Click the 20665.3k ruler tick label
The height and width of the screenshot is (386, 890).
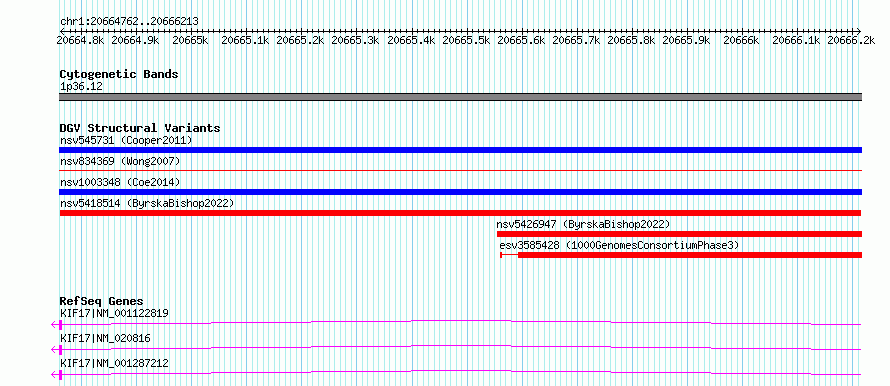coord(355,40)
